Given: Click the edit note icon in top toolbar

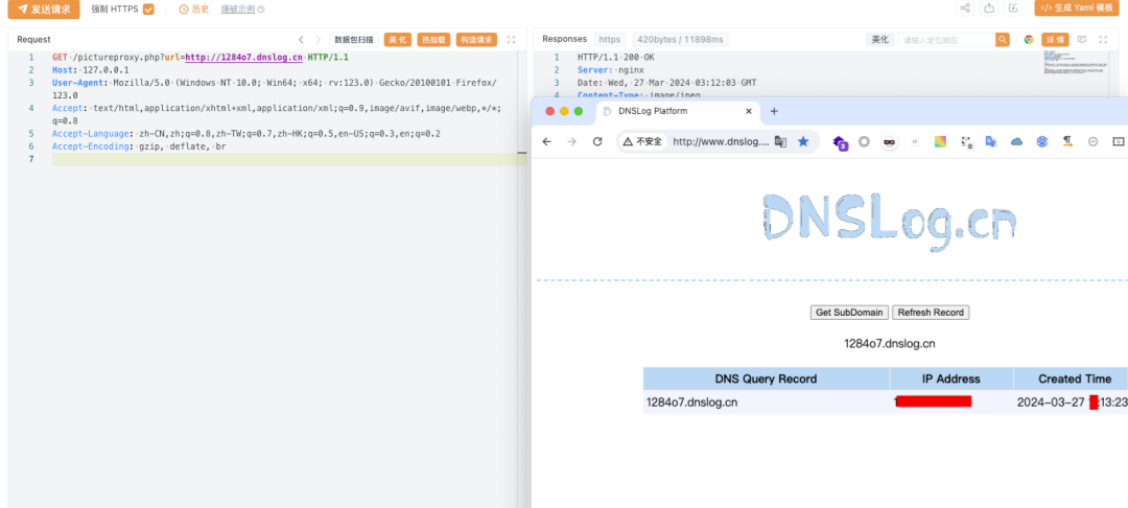Looking at the screenshot, I should [x=1014, y=8].
